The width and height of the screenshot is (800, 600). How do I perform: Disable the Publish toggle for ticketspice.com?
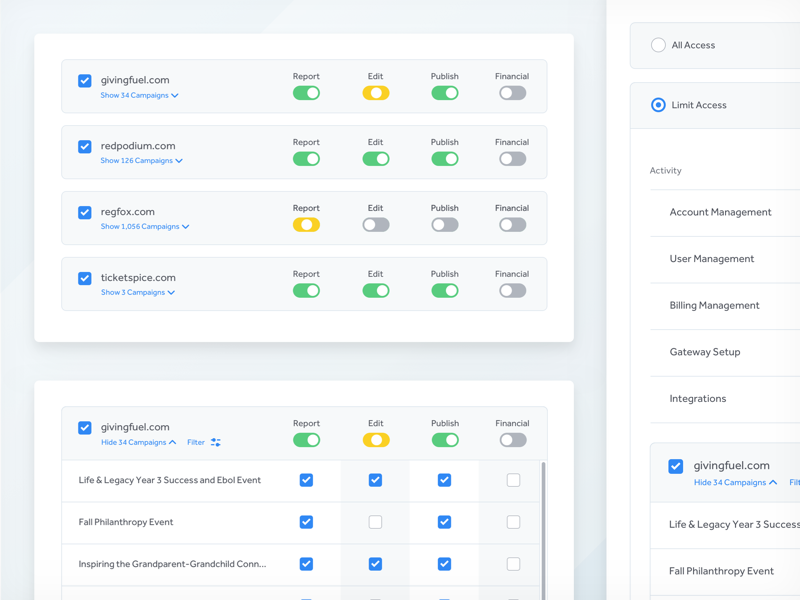pyautogui.click(x=444, y=290)
